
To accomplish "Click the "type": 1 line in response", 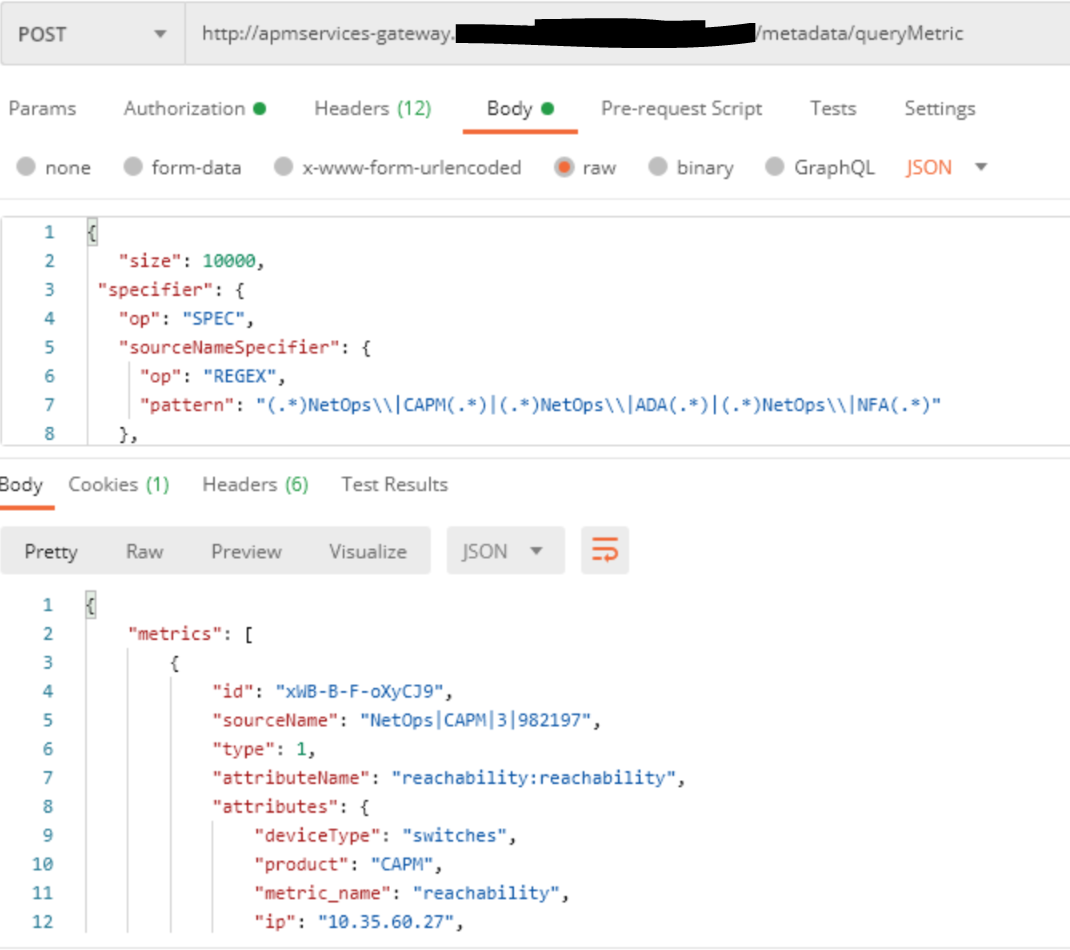I will (x=263, y=749).
